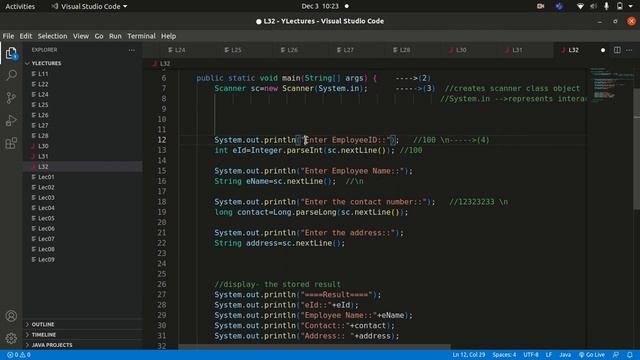Open the Explorer view in activity bar
The width and height of the screenshot is (640, 360).
[11, 53]
